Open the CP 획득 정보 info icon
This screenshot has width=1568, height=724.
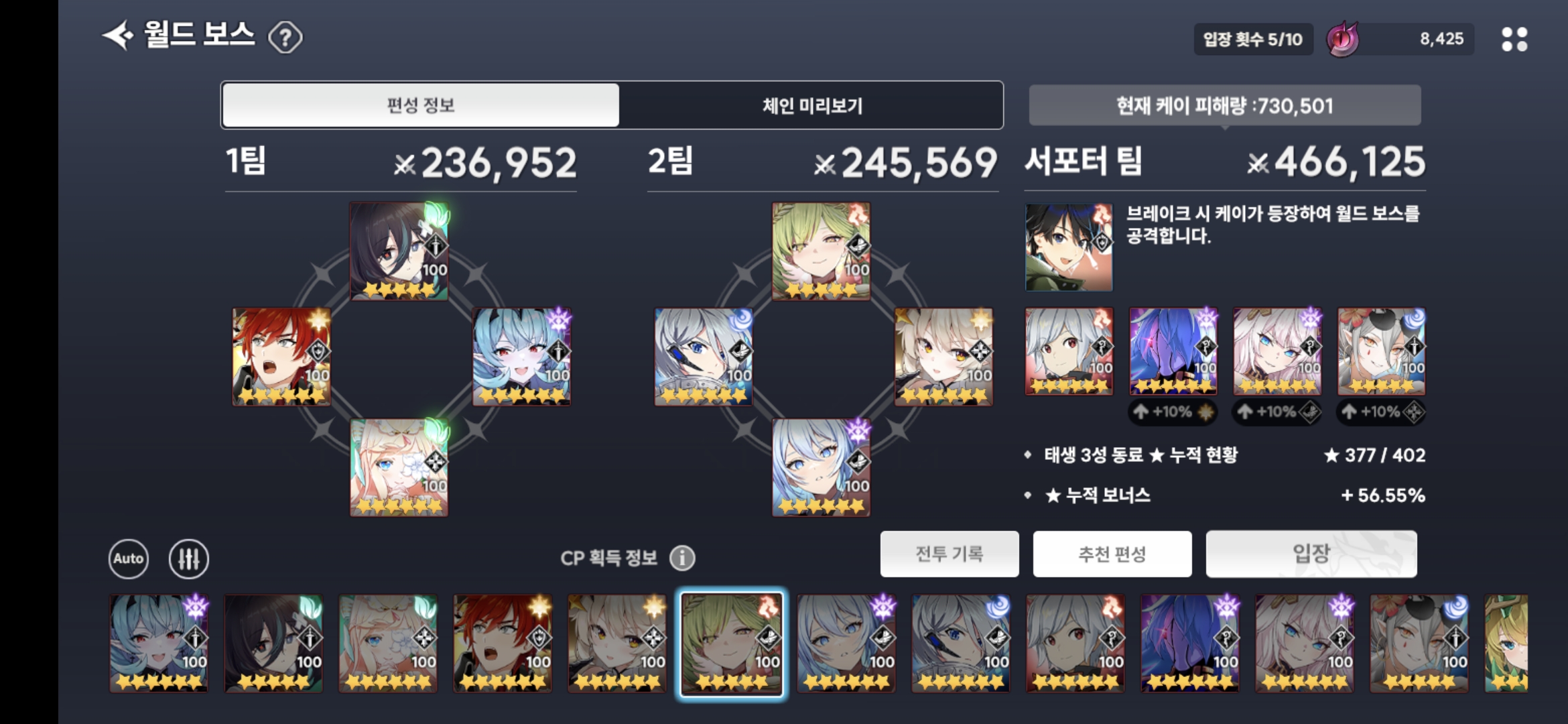pos(682,558)
